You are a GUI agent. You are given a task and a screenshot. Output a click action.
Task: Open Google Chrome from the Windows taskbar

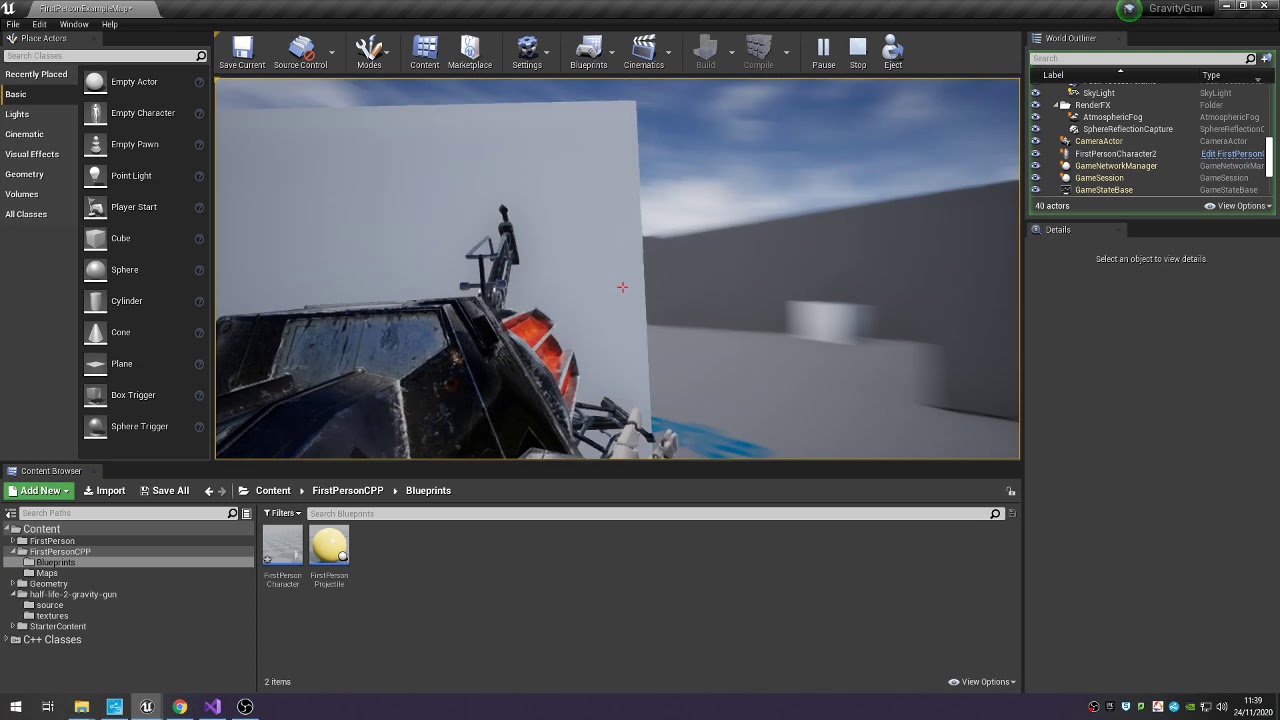(180, 707)
